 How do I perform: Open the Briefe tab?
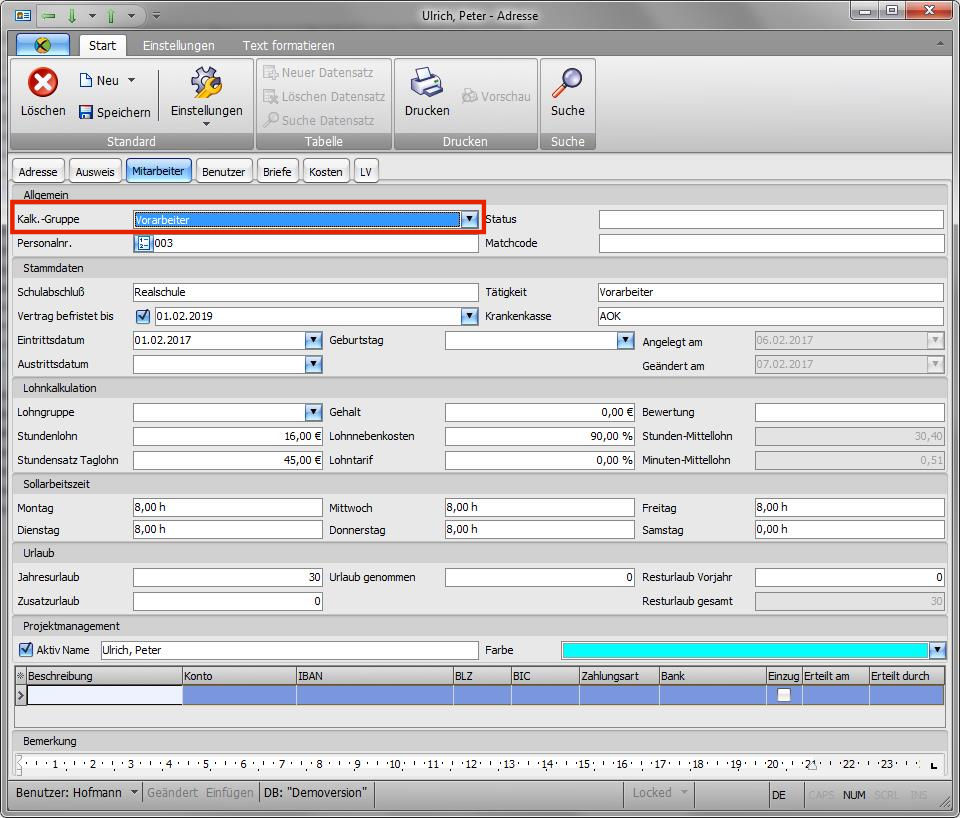(277, 171)
